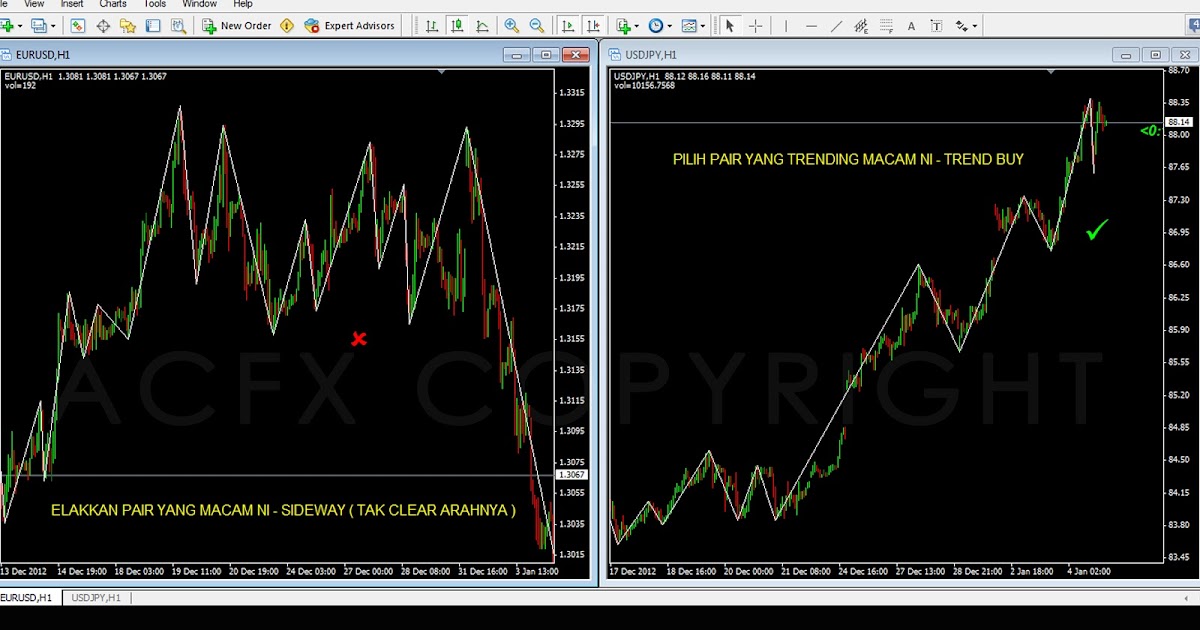
Task: Open the Market Watch panel icon
Action: click(78, 25)
